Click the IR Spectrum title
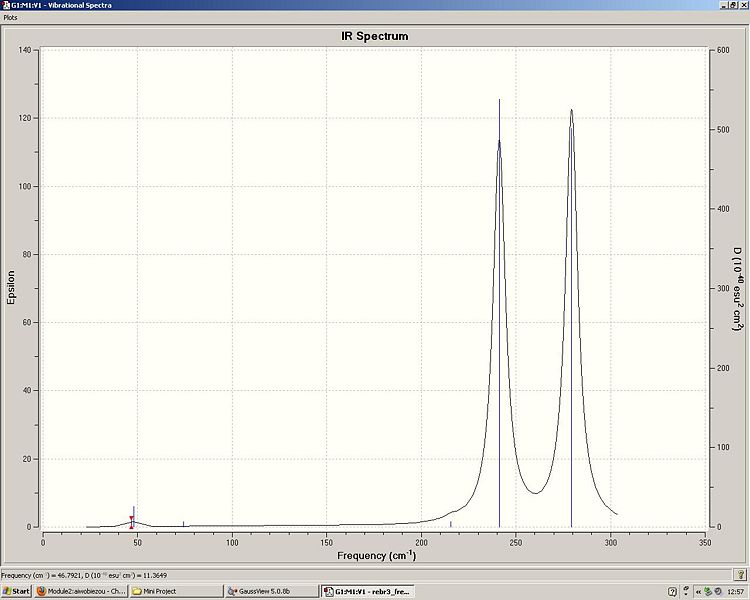 (375, 36)
